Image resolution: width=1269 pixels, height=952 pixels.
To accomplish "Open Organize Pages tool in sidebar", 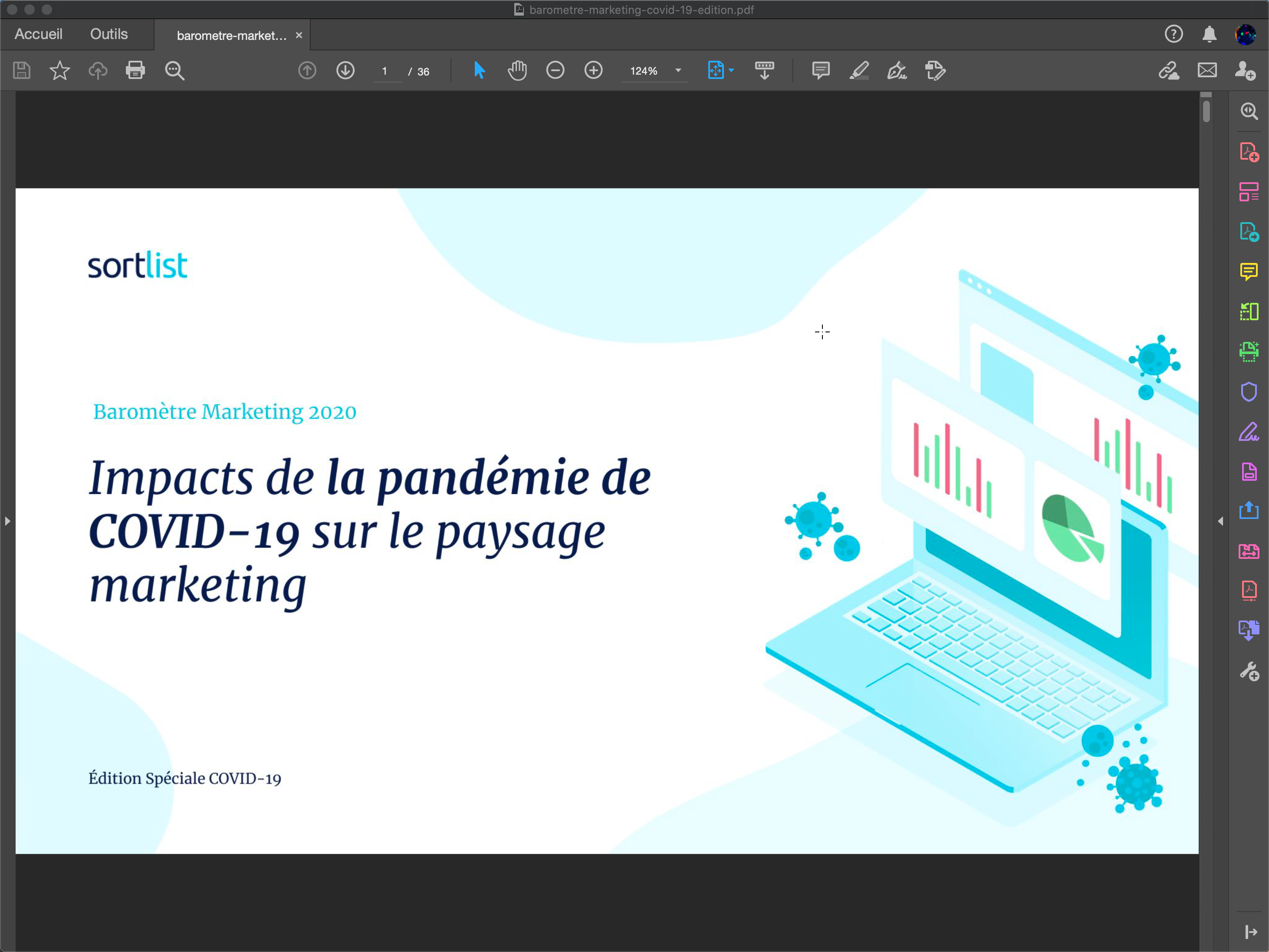I will coord(1249,191).
